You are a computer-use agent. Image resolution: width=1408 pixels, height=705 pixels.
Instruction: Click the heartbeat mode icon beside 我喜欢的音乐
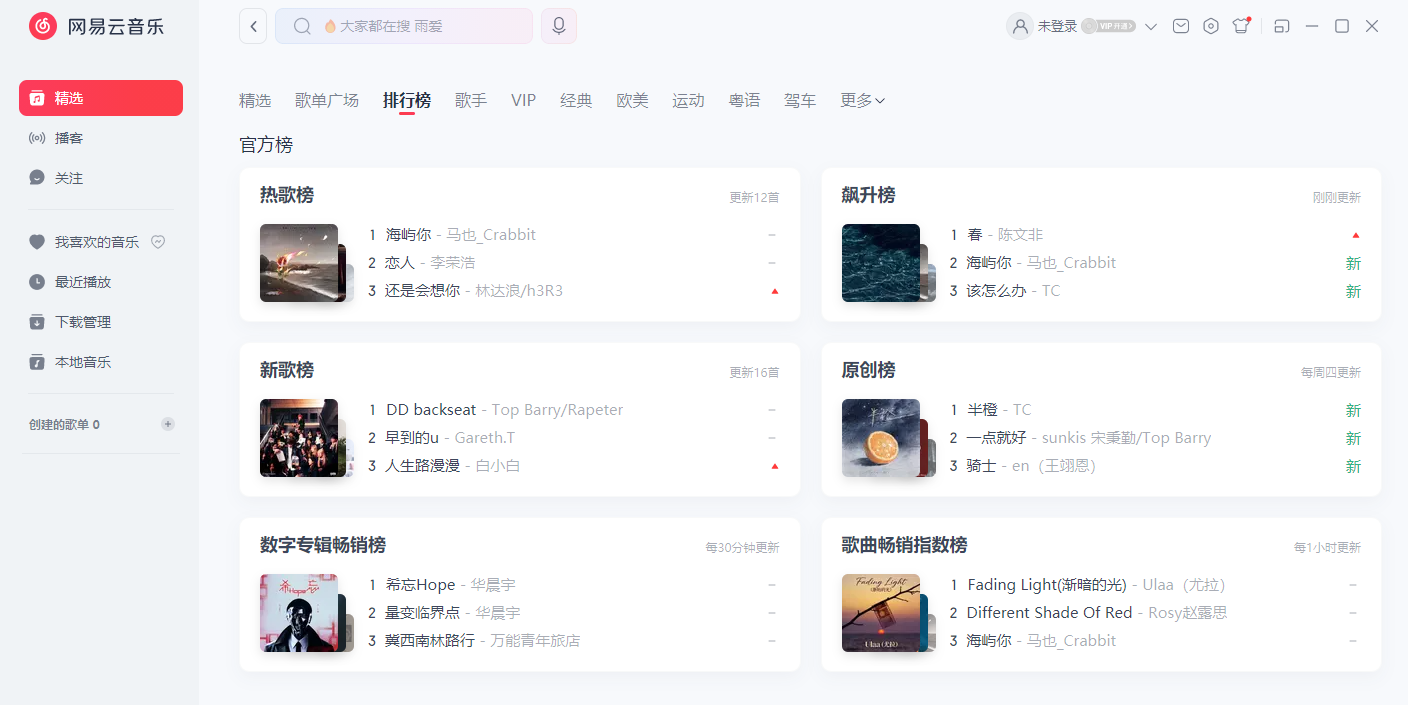pos(157,242)
